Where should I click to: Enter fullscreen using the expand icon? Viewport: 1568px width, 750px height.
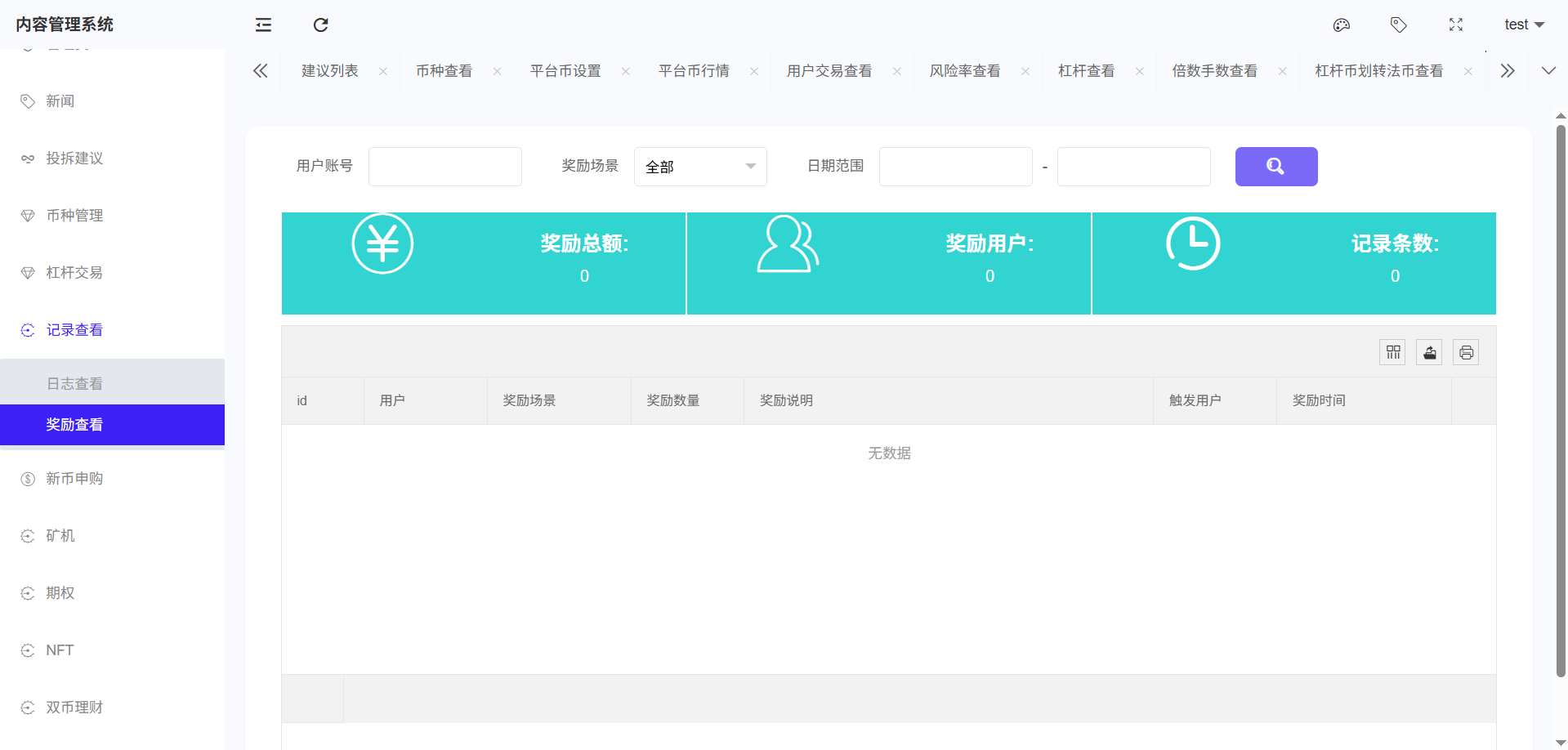[x=1455, y=25]
